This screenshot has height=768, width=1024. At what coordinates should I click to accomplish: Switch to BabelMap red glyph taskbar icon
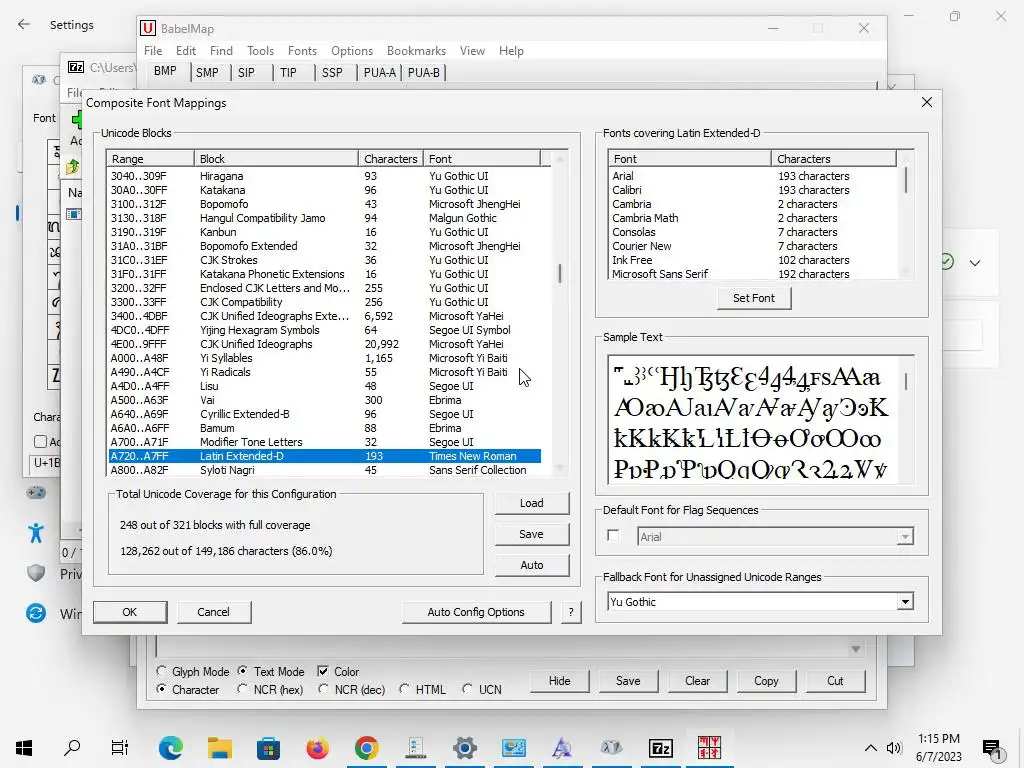709,747
